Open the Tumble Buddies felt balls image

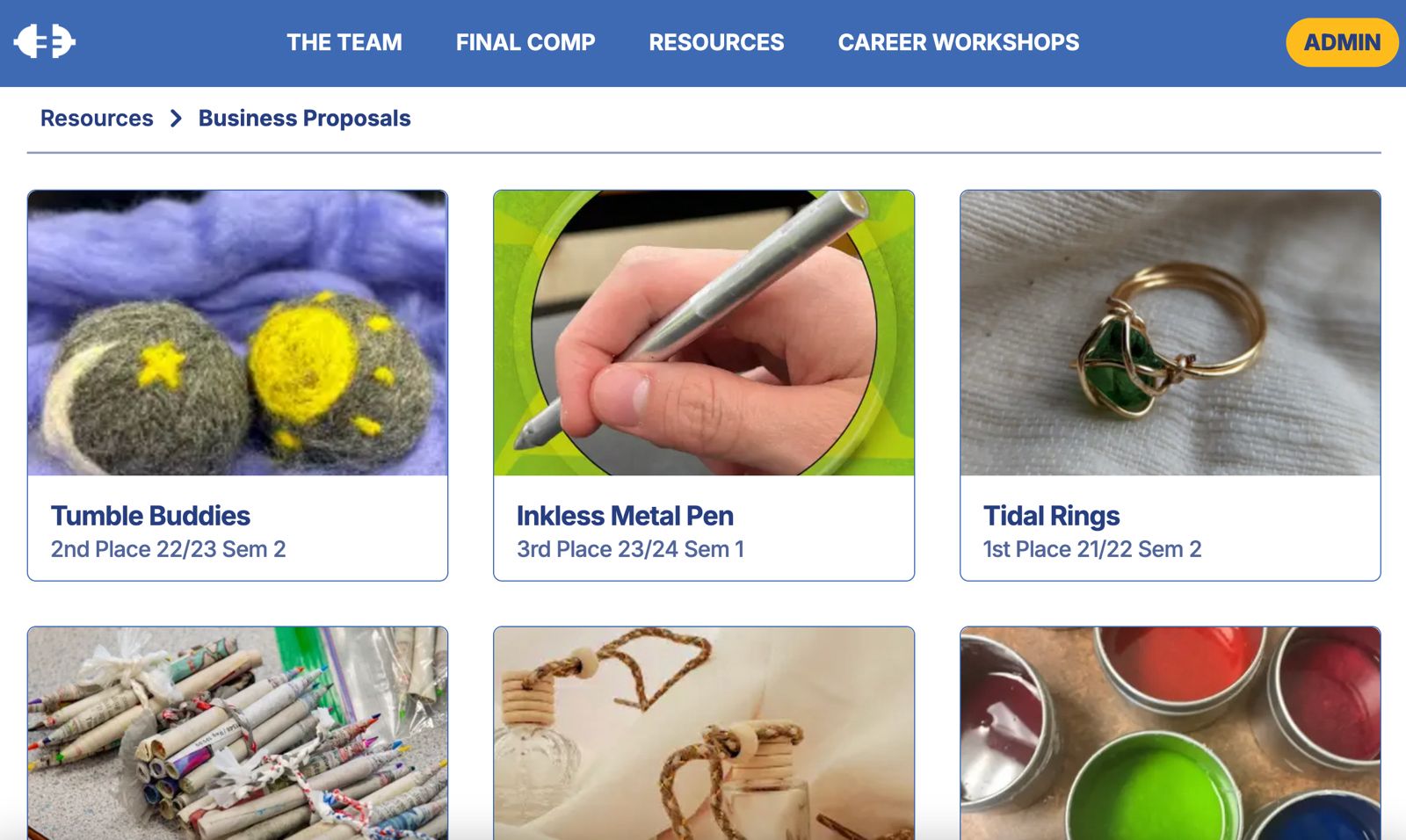(237, 333)
